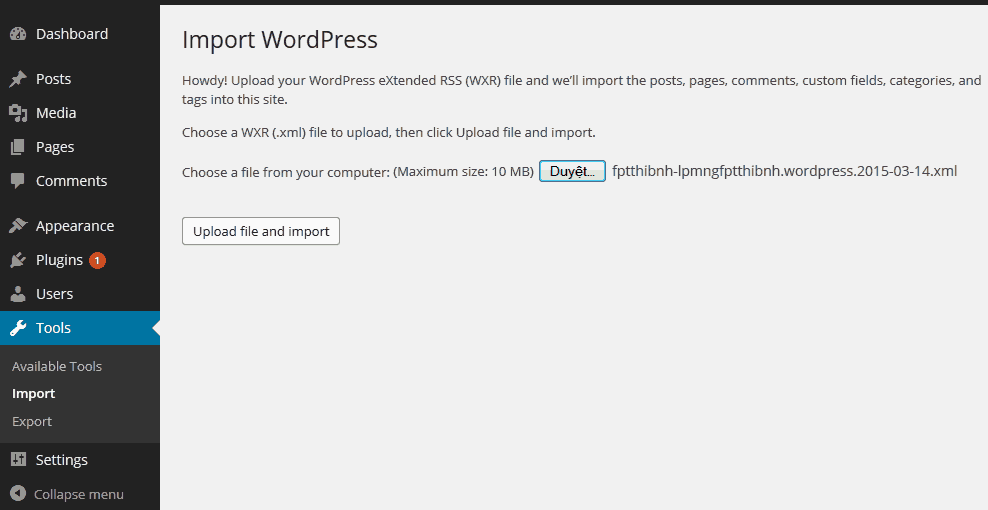Click the Appearance paintbrush icon
Viewport: 988px width, 510px height.
(18, 226)
